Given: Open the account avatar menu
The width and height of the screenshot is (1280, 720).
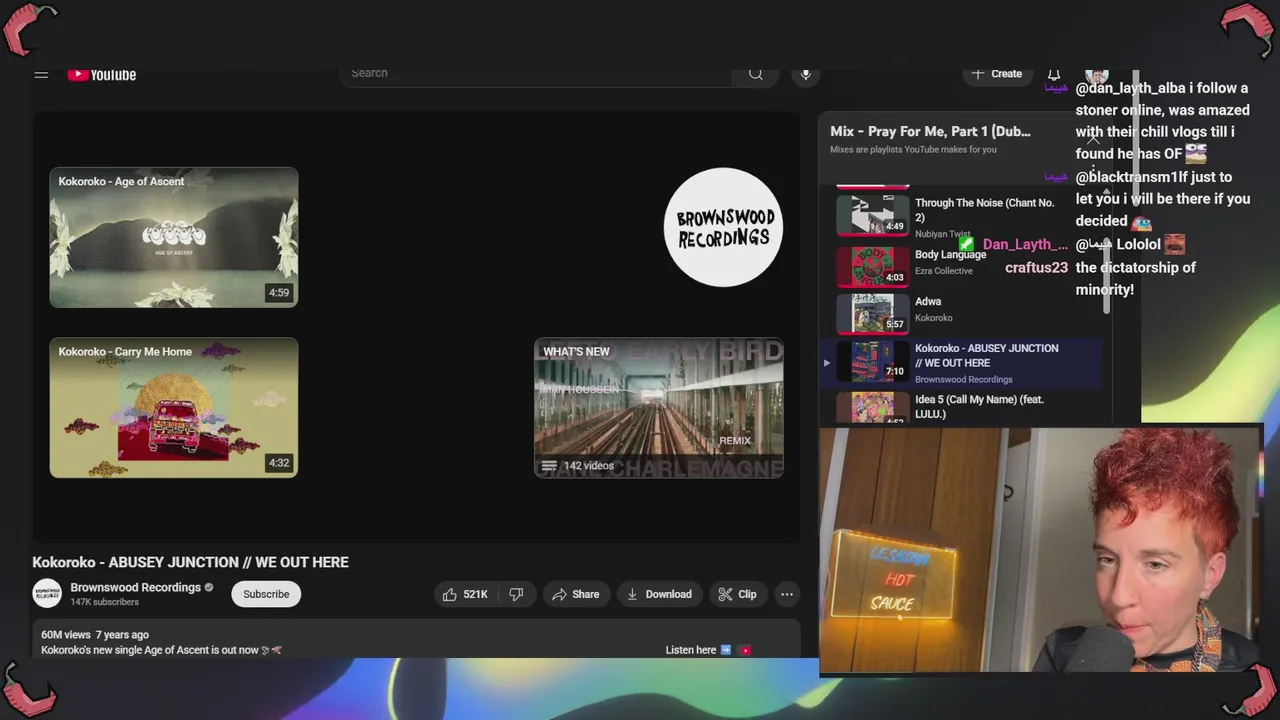Looking at the screenshot, I should [1097, 76].
